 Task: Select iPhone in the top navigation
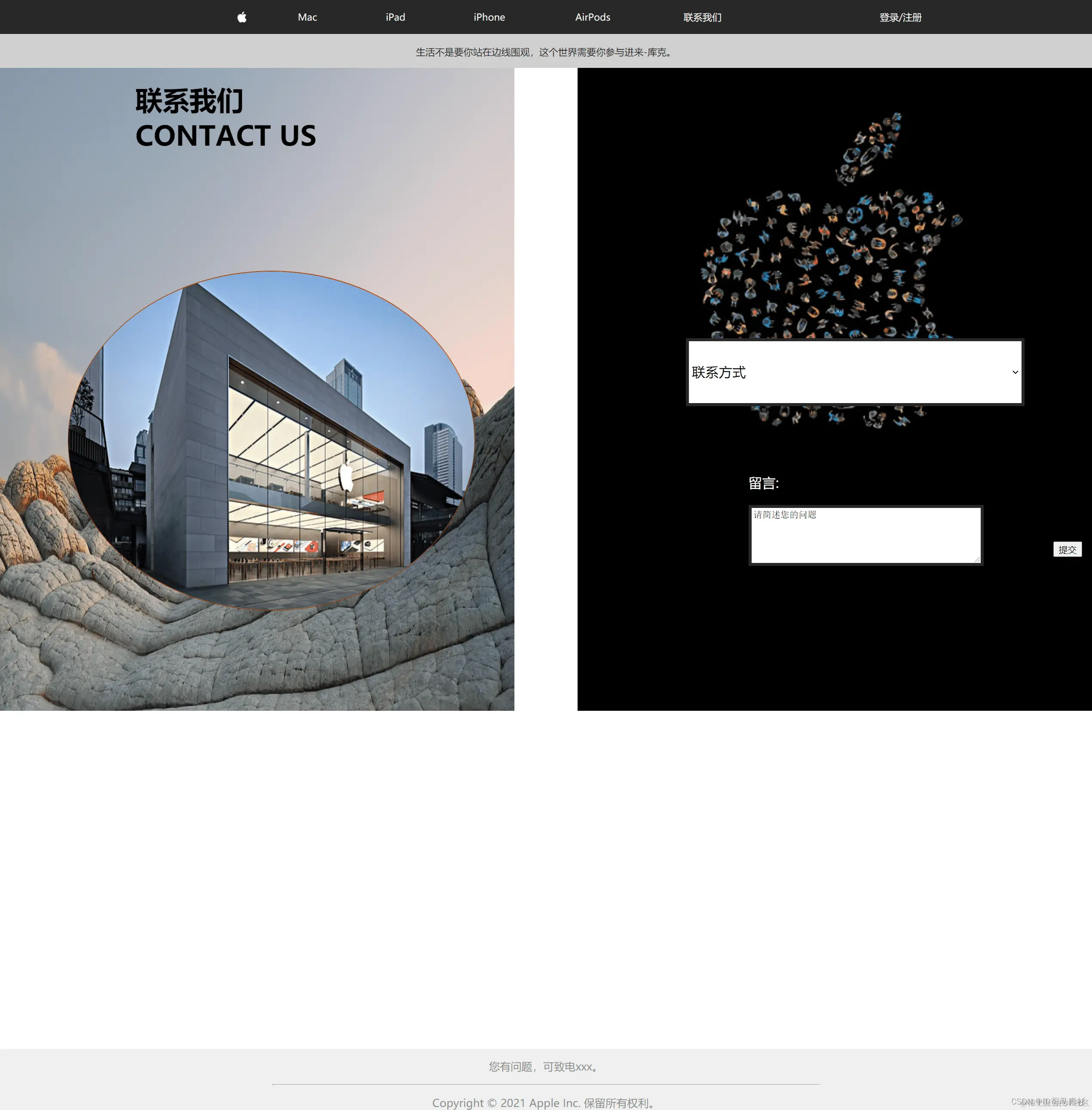tap(489, 17)
